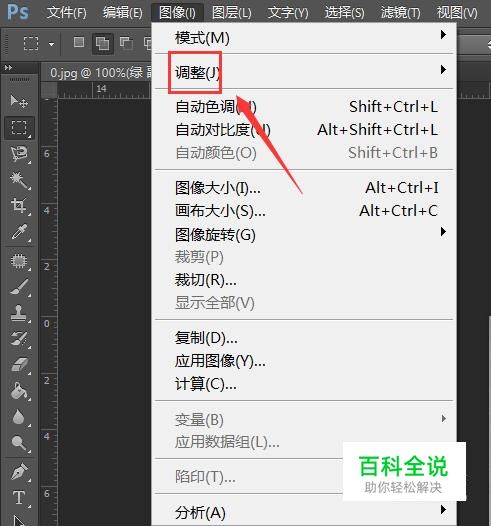Select the Clone Stamp tool
This screenshot has height=526, width=491.
point(19,313)
